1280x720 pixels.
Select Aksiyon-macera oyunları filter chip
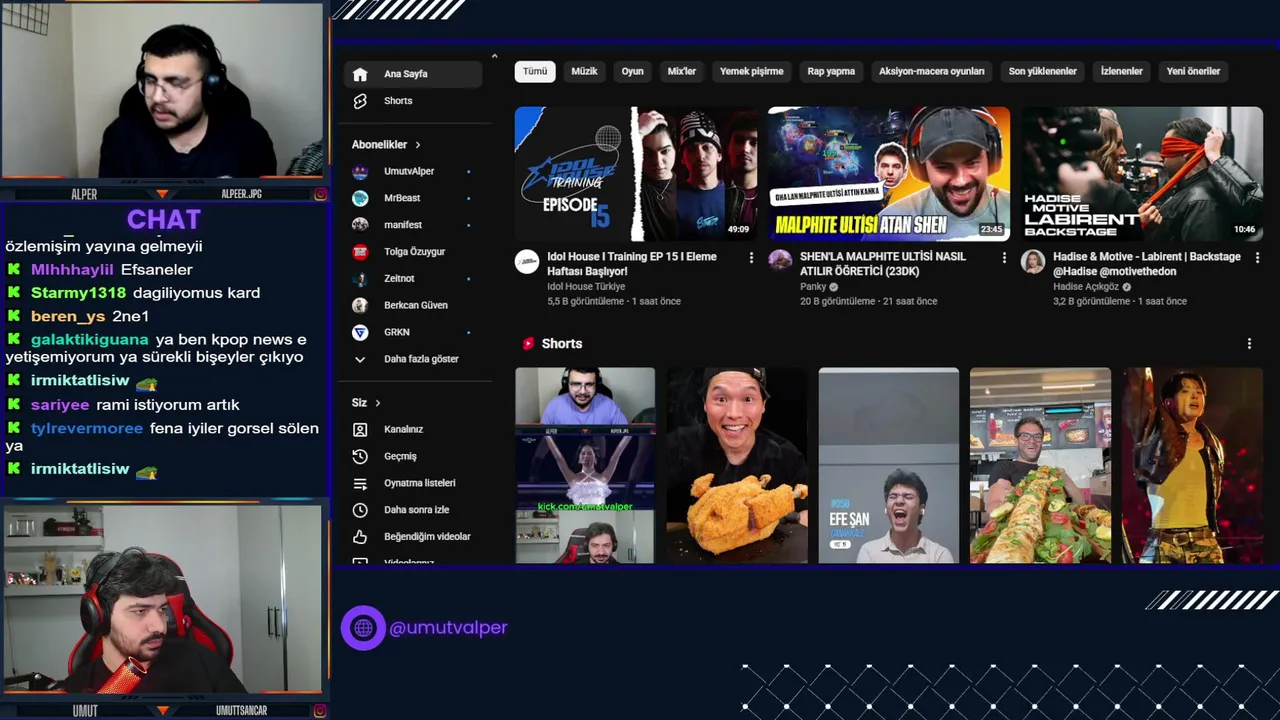click(931, 71)
